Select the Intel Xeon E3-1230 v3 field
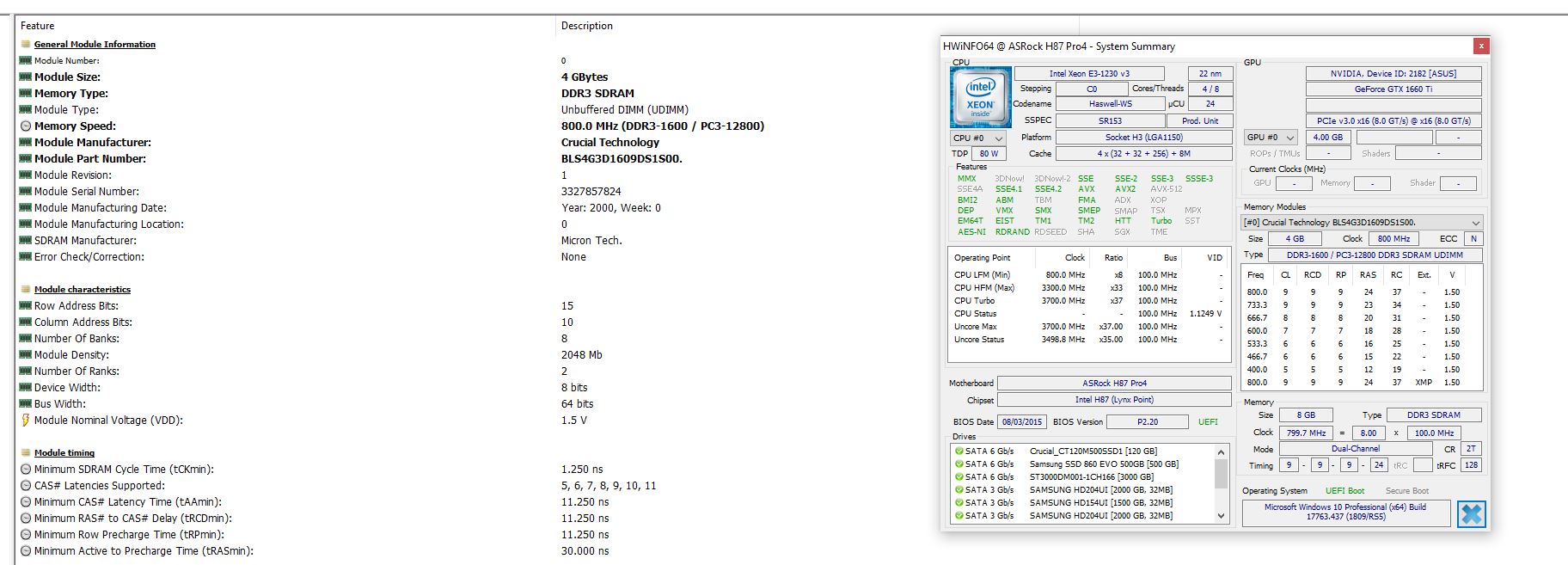The width and height of the screenshot is (1568, 565). pos(1089,74)
